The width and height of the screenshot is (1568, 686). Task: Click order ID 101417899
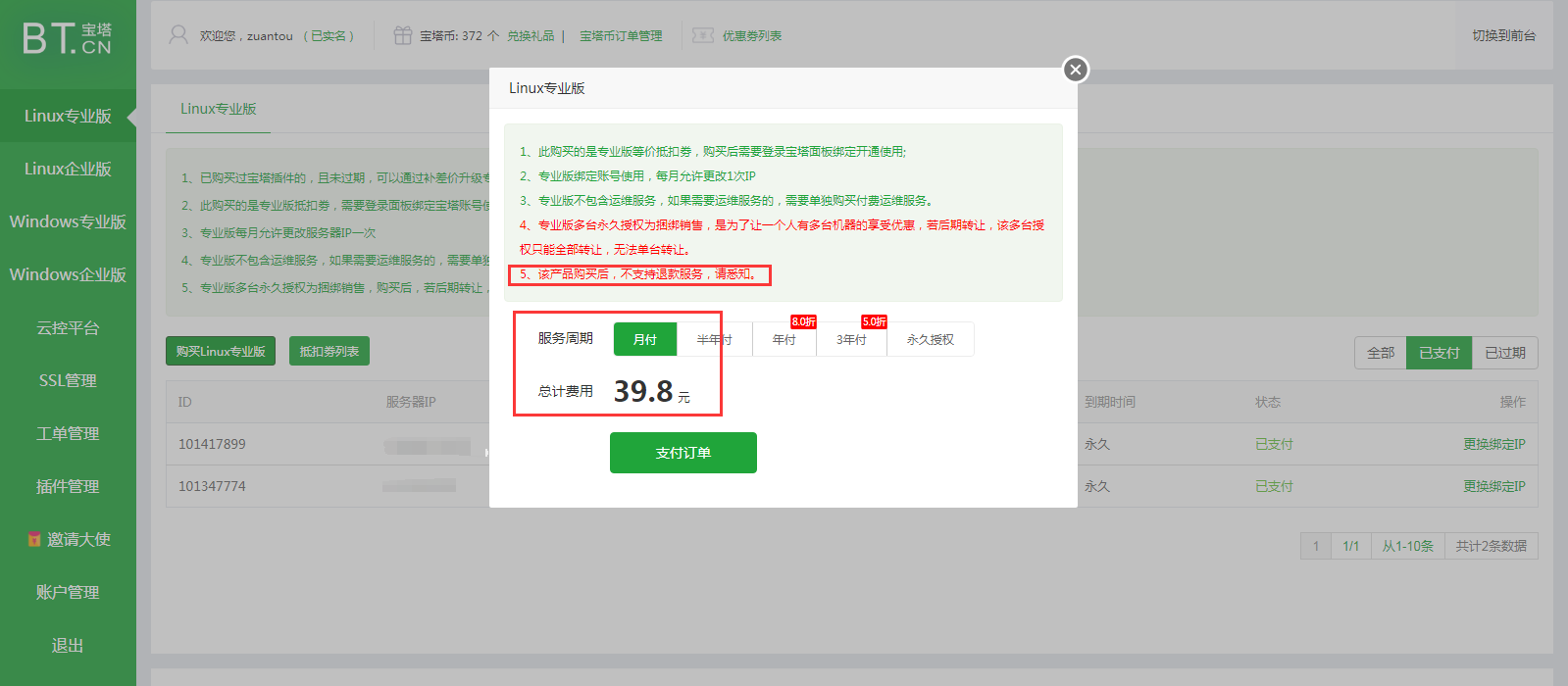click(x=212, y=444)
